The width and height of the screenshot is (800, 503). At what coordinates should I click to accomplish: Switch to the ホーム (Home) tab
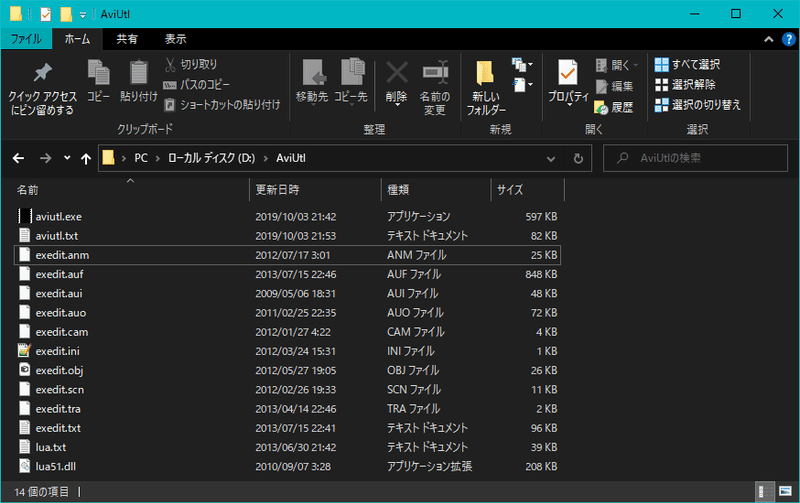77,39
